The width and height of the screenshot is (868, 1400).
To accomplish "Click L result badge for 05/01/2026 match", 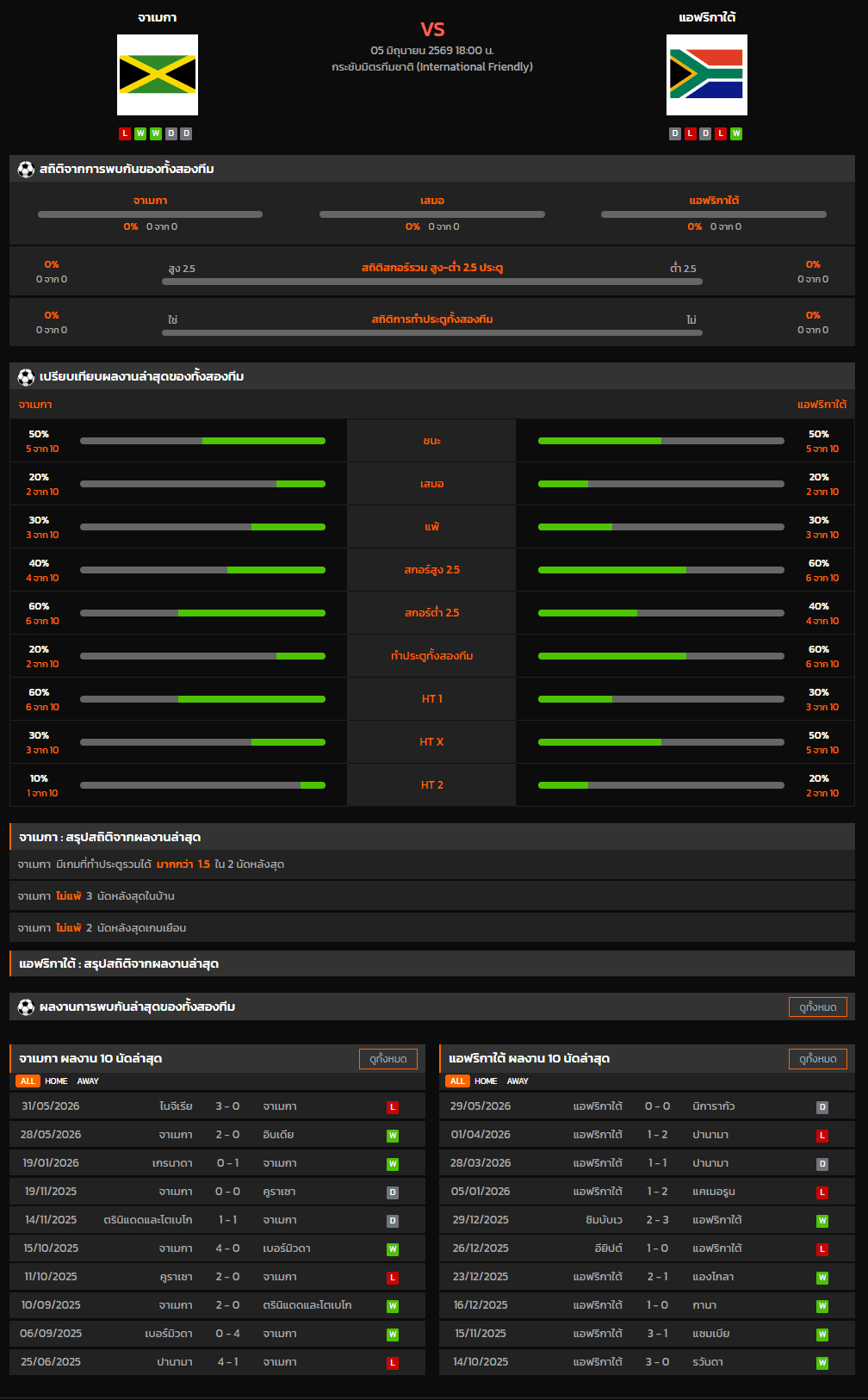I will (822, 1192).
